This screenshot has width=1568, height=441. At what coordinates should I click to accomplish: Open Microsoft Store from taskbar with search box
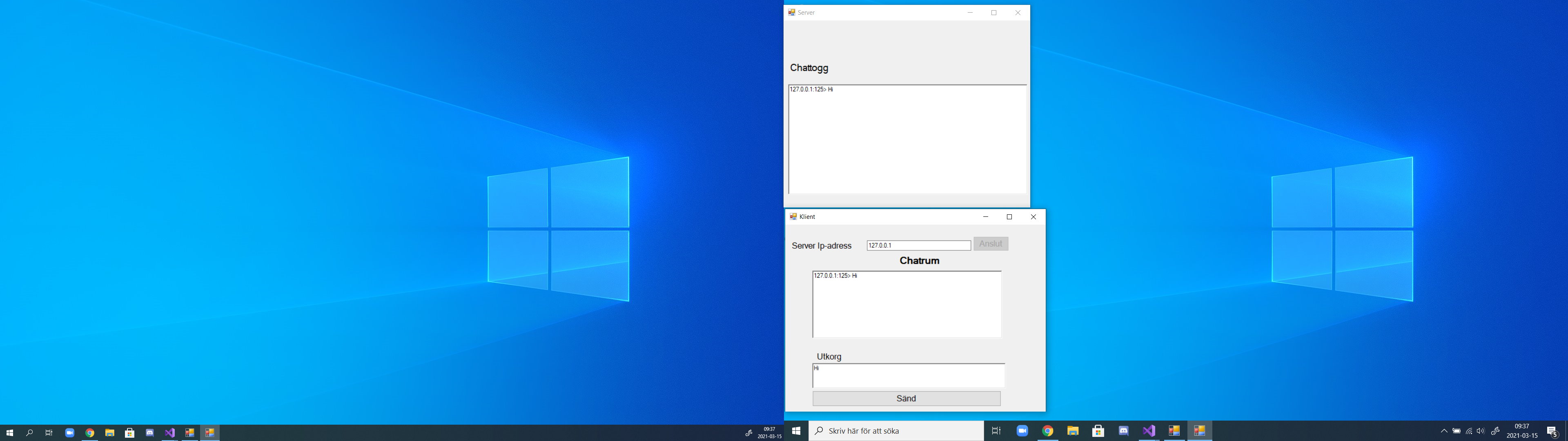1098,431
